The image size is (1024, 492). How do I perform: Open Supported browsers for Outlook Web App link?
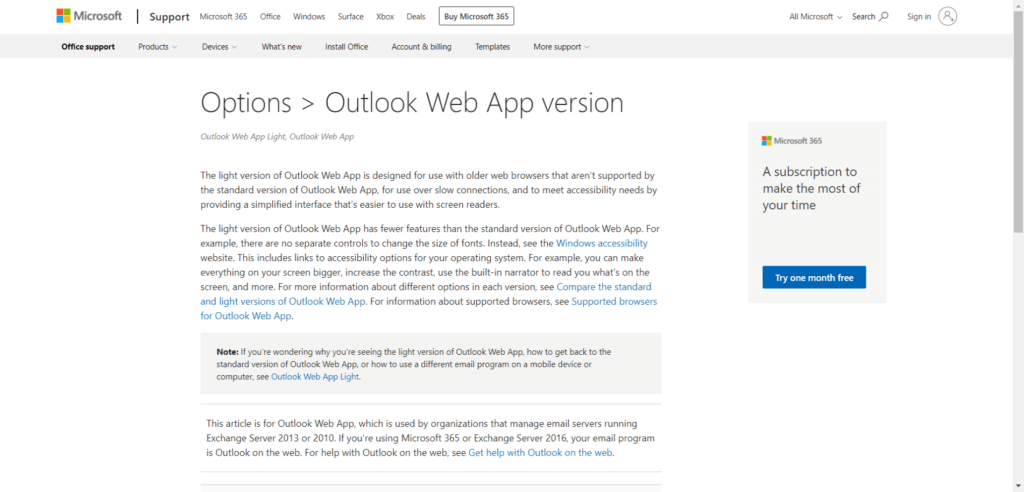click(613, 301)
